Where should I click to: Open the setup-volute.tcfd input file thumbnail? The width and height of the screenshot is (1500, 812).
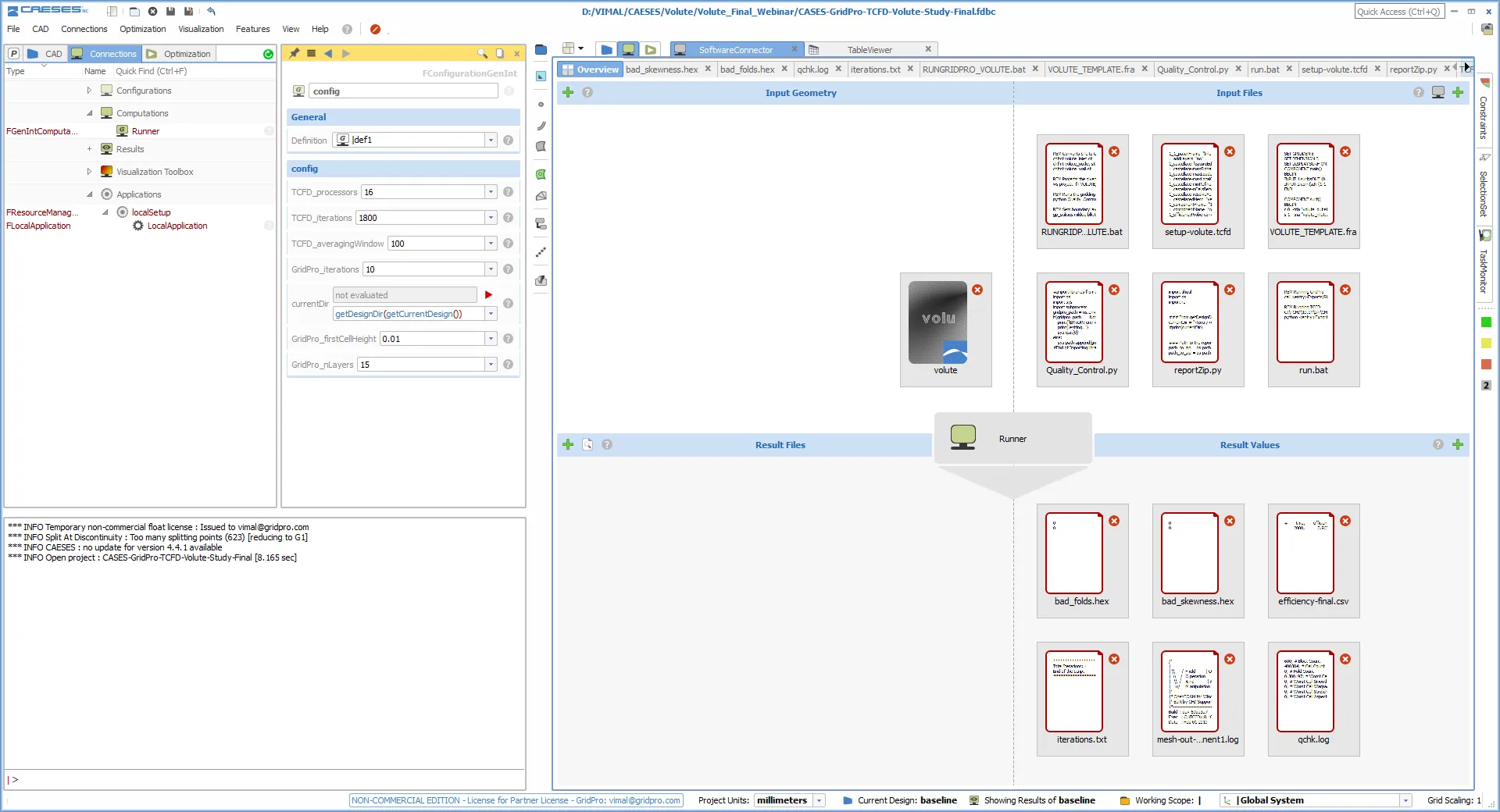1198,191
